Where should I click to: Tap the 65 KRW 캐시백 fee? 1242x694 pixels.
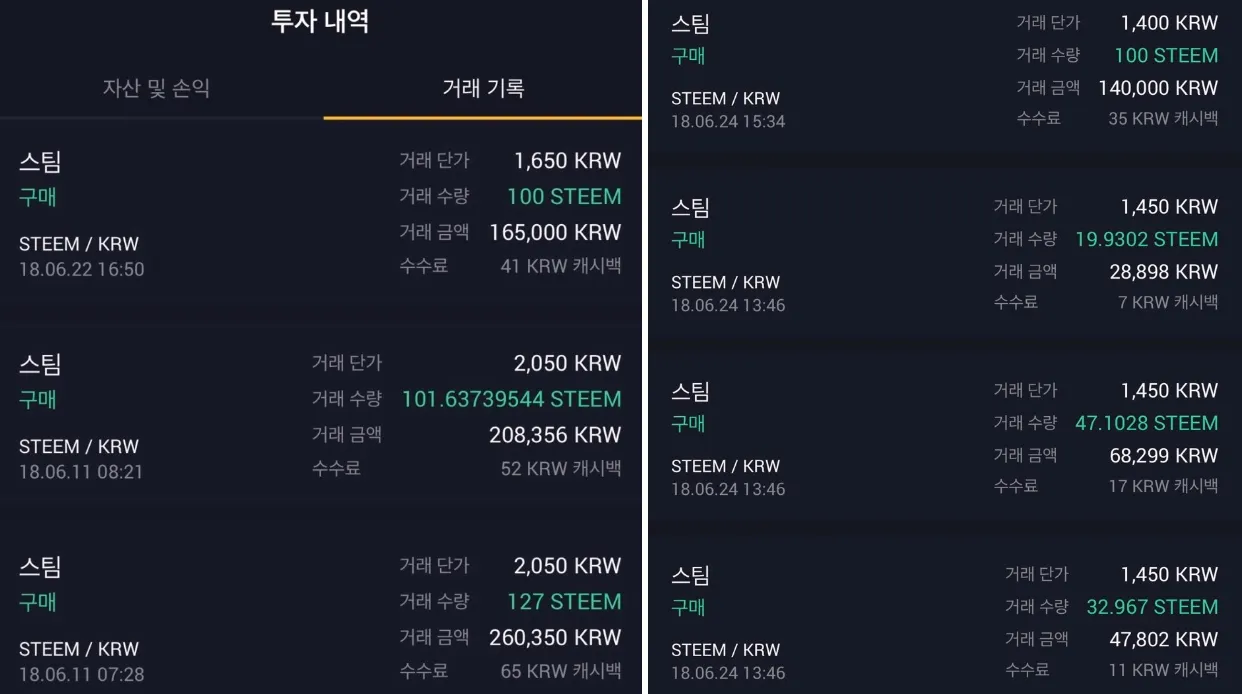(560, 671)
